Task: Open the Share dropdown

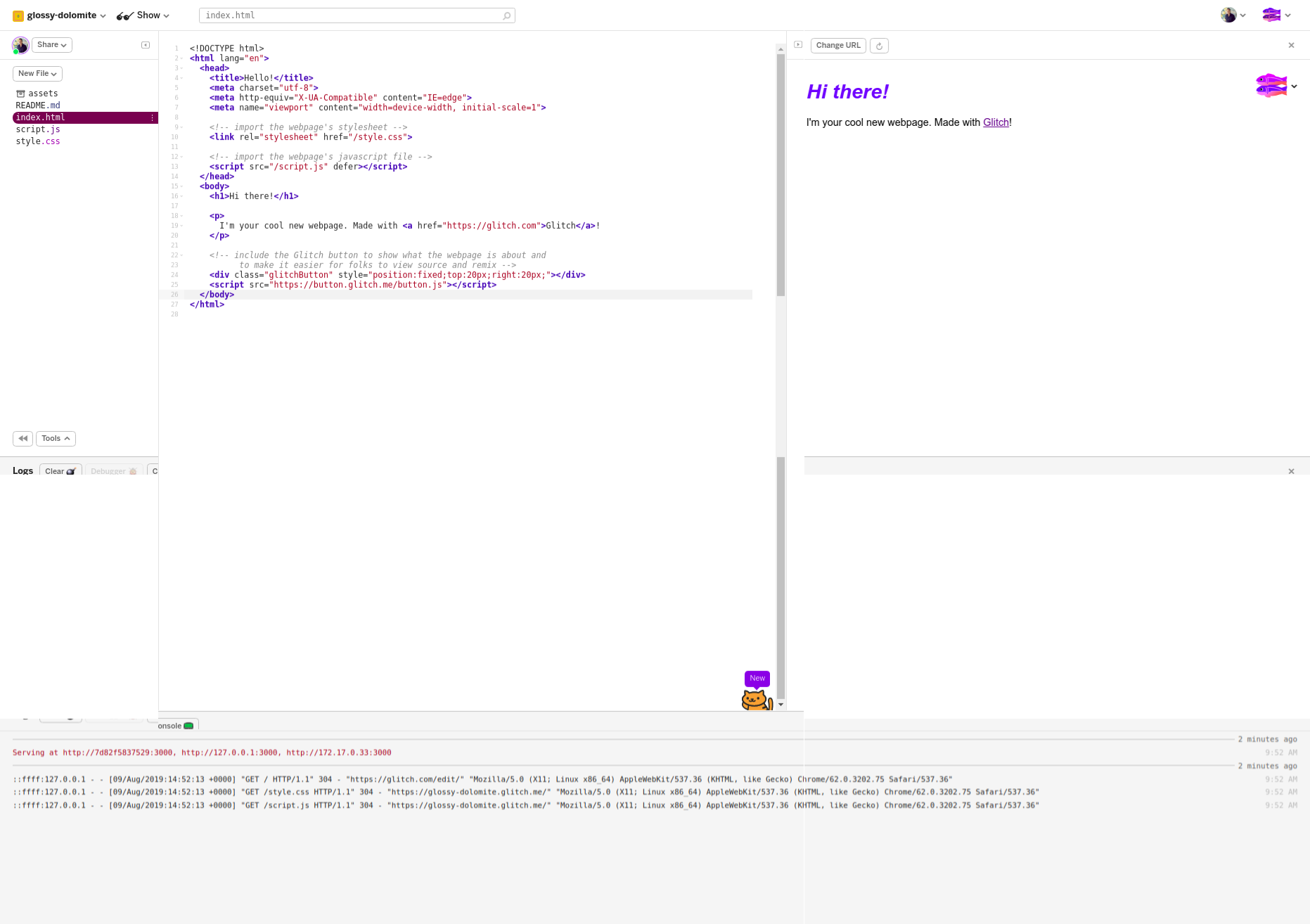Action: point(52,45)
